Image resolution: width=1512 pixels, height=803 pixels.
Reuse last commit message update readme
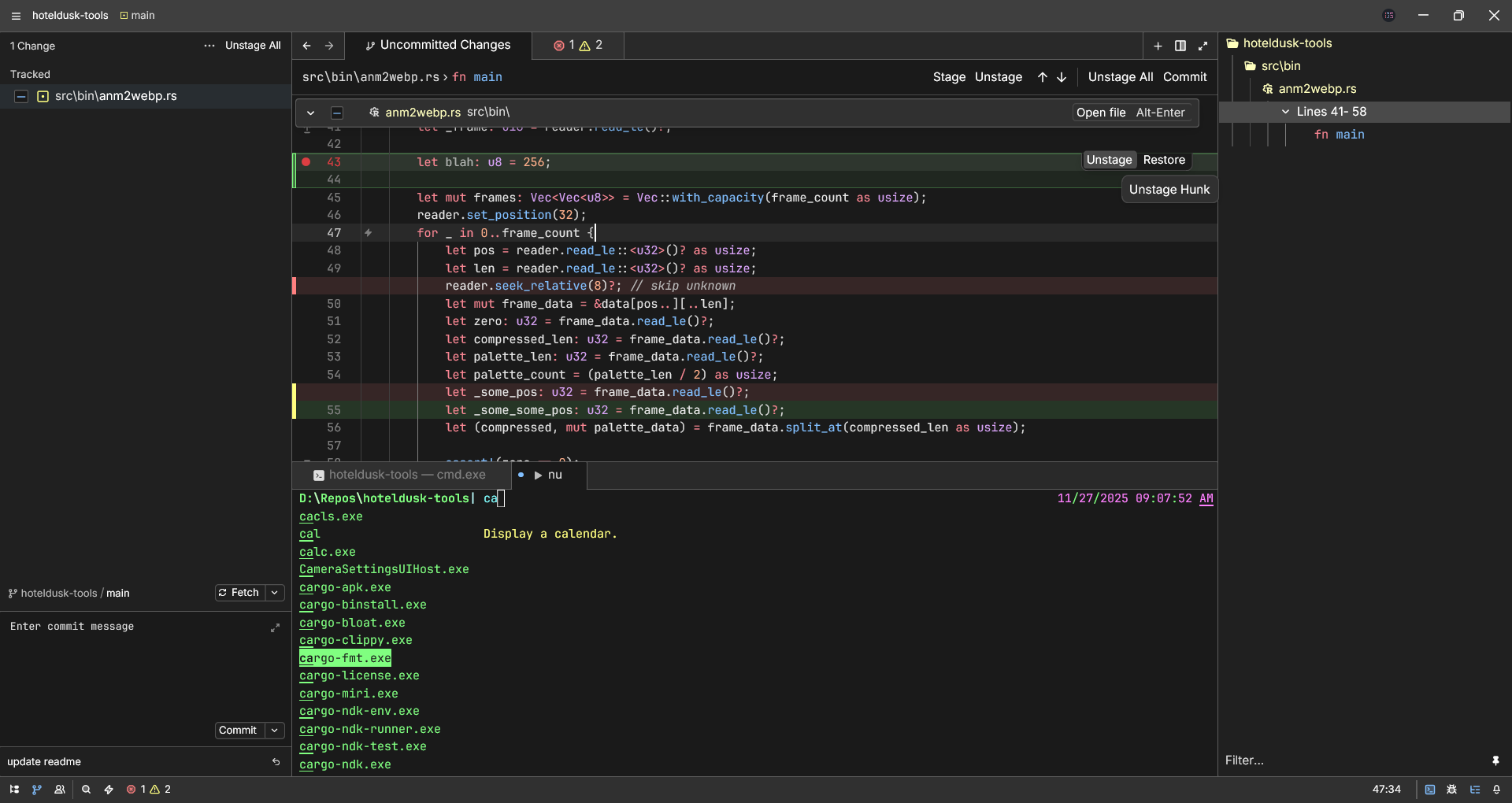pos(276,762)
